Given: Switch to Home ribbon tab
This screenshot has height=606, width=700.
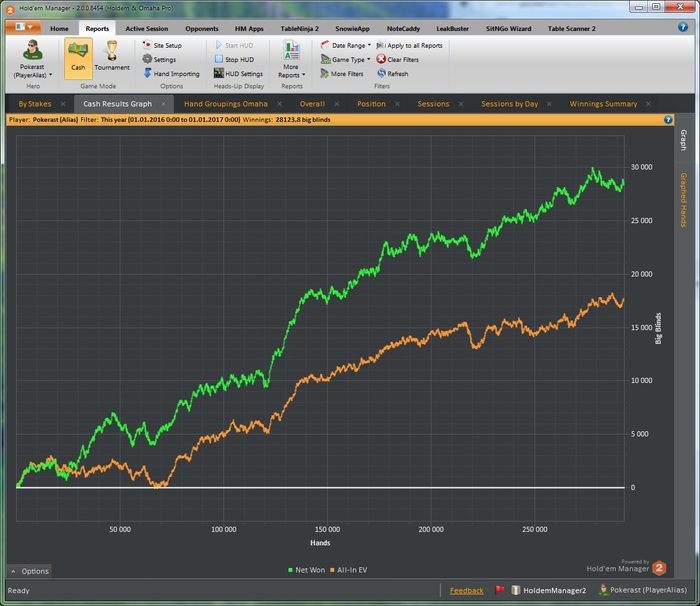Looking at the screenshot, I should pos(59,29).
